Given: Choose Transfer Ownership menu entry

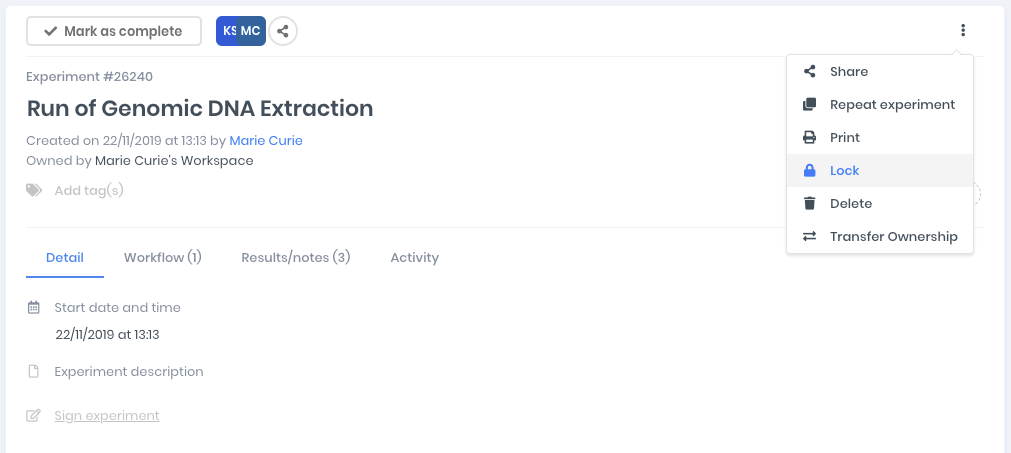Looking at the screenshot, I should [x=893, y=237].
